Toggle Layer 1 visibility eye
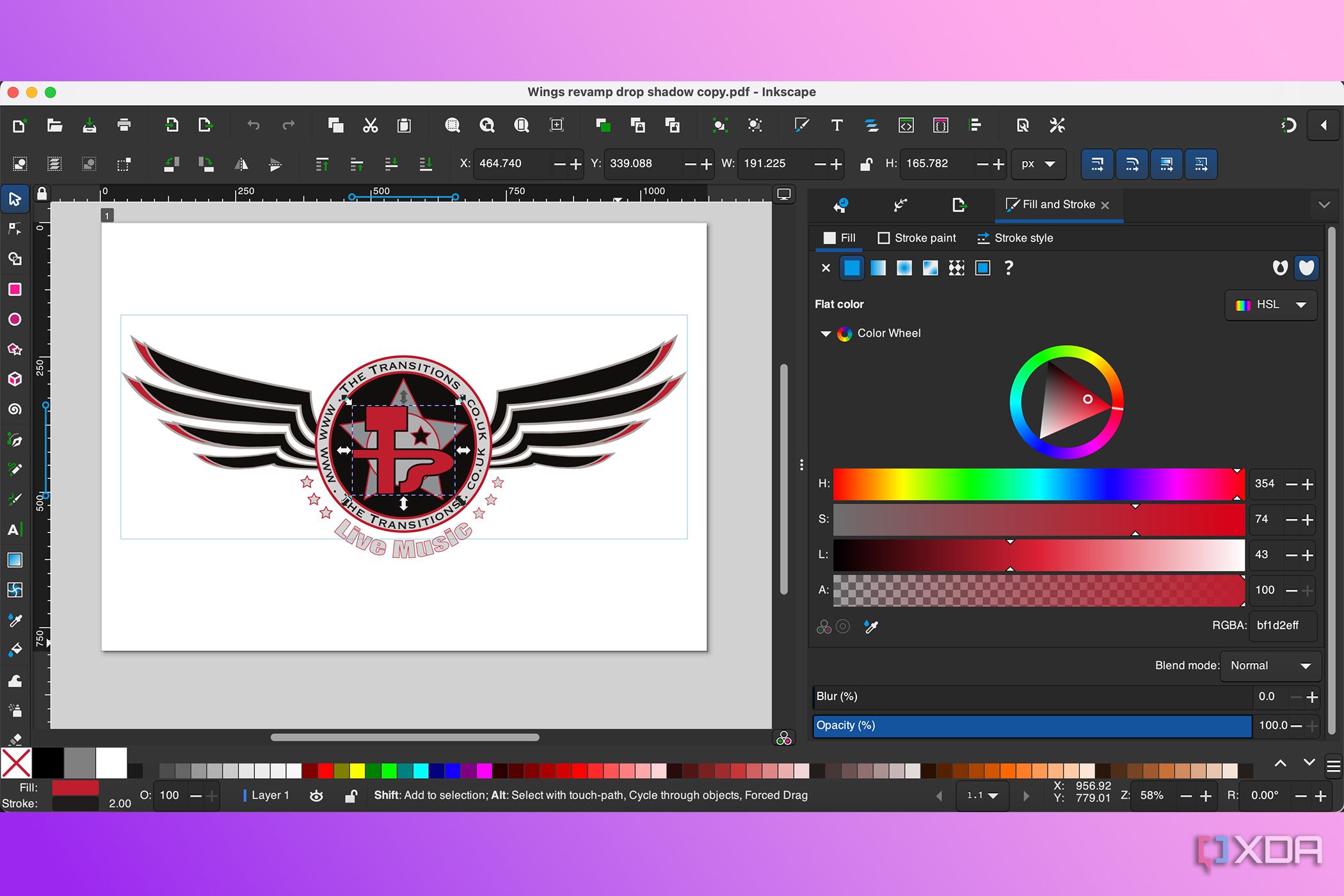 (x=316, y=796)
